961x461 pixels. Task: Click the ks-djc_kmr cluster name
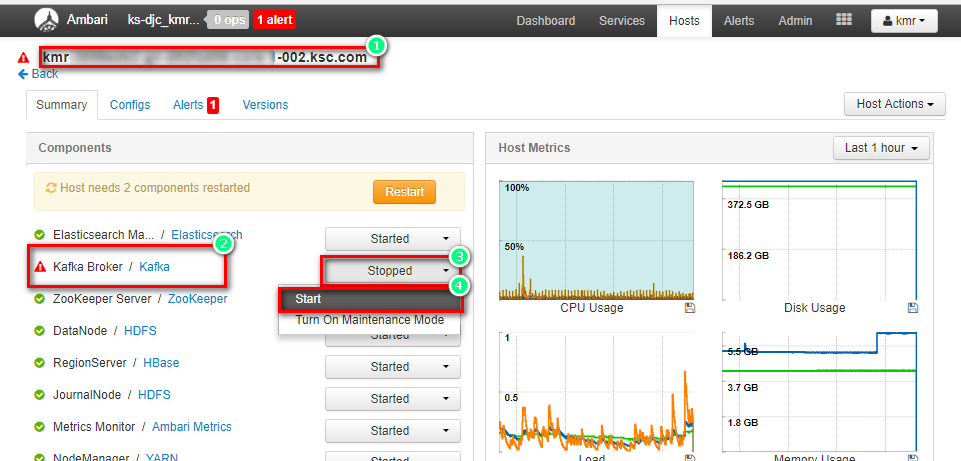coord(164,20)
